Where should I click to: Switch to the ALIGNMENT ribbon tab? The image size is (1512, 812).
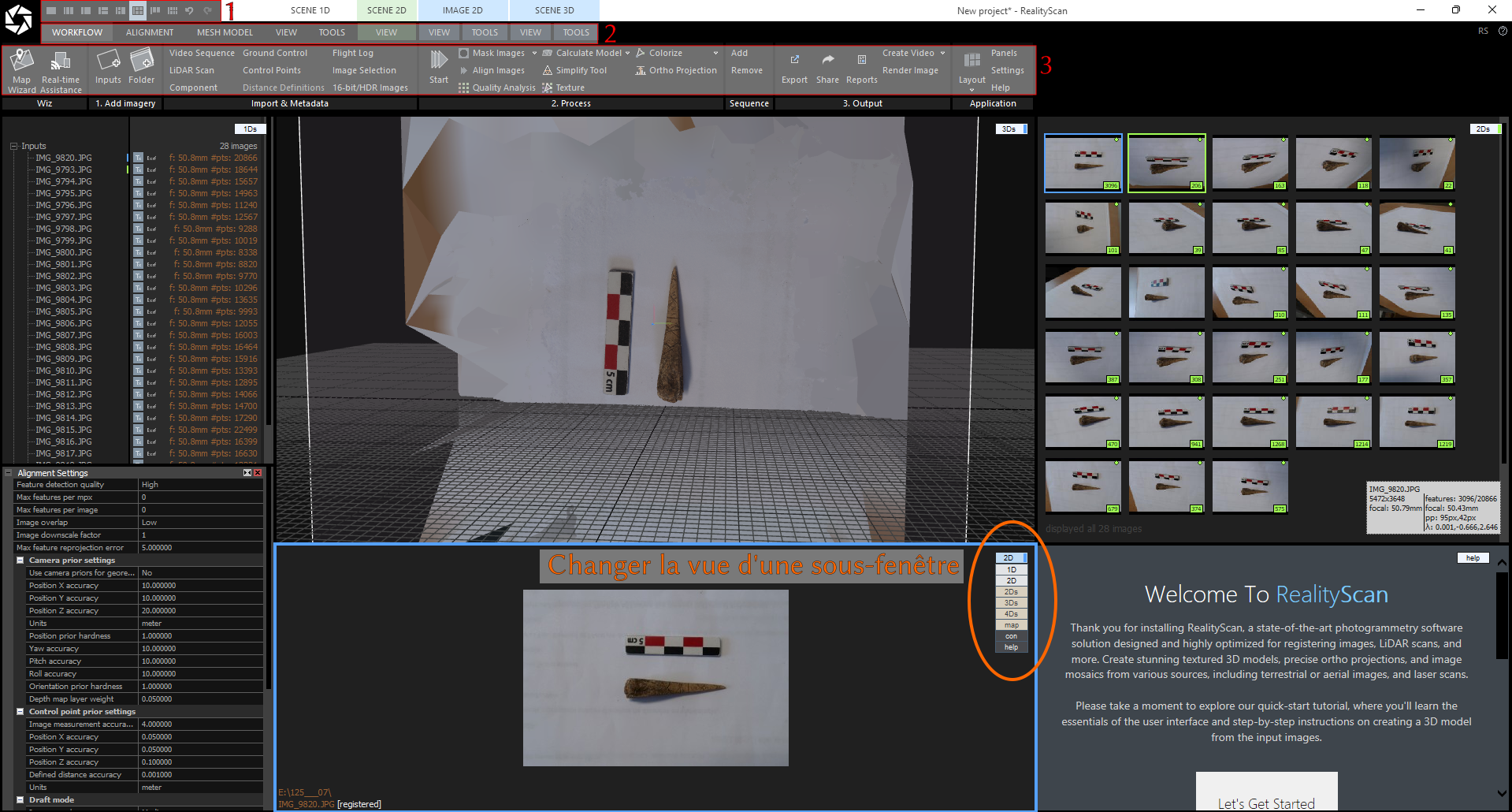[150, 32]
